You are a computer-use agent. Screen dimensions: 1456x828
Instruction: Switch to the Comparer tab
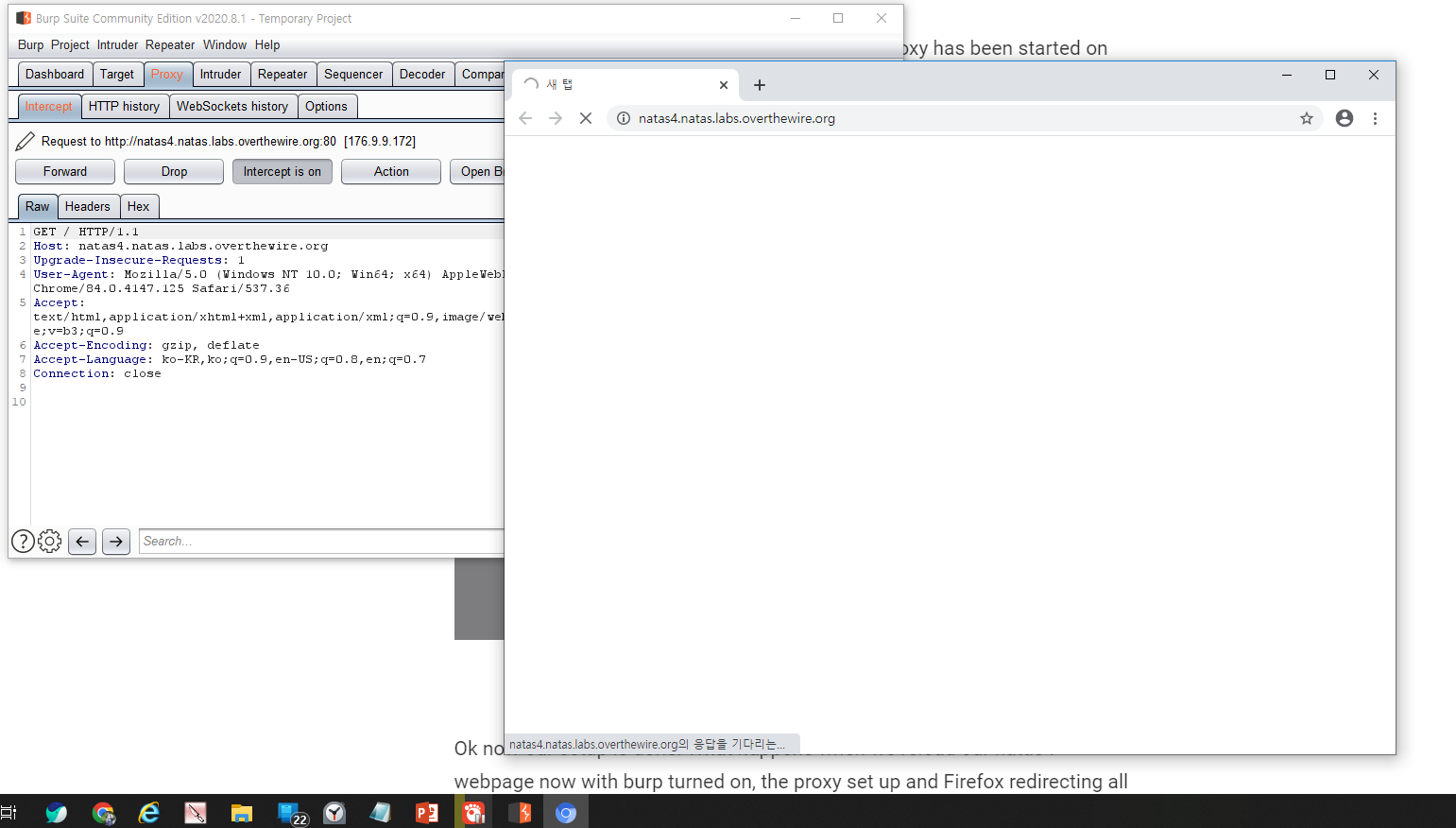pyautogui.click(x=481, y=75)
